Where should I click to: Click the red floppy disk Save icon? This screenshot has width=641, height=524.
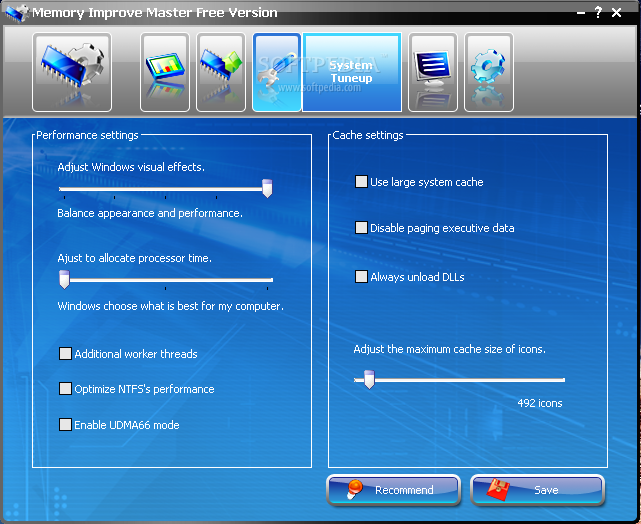(x=498, y=489)
